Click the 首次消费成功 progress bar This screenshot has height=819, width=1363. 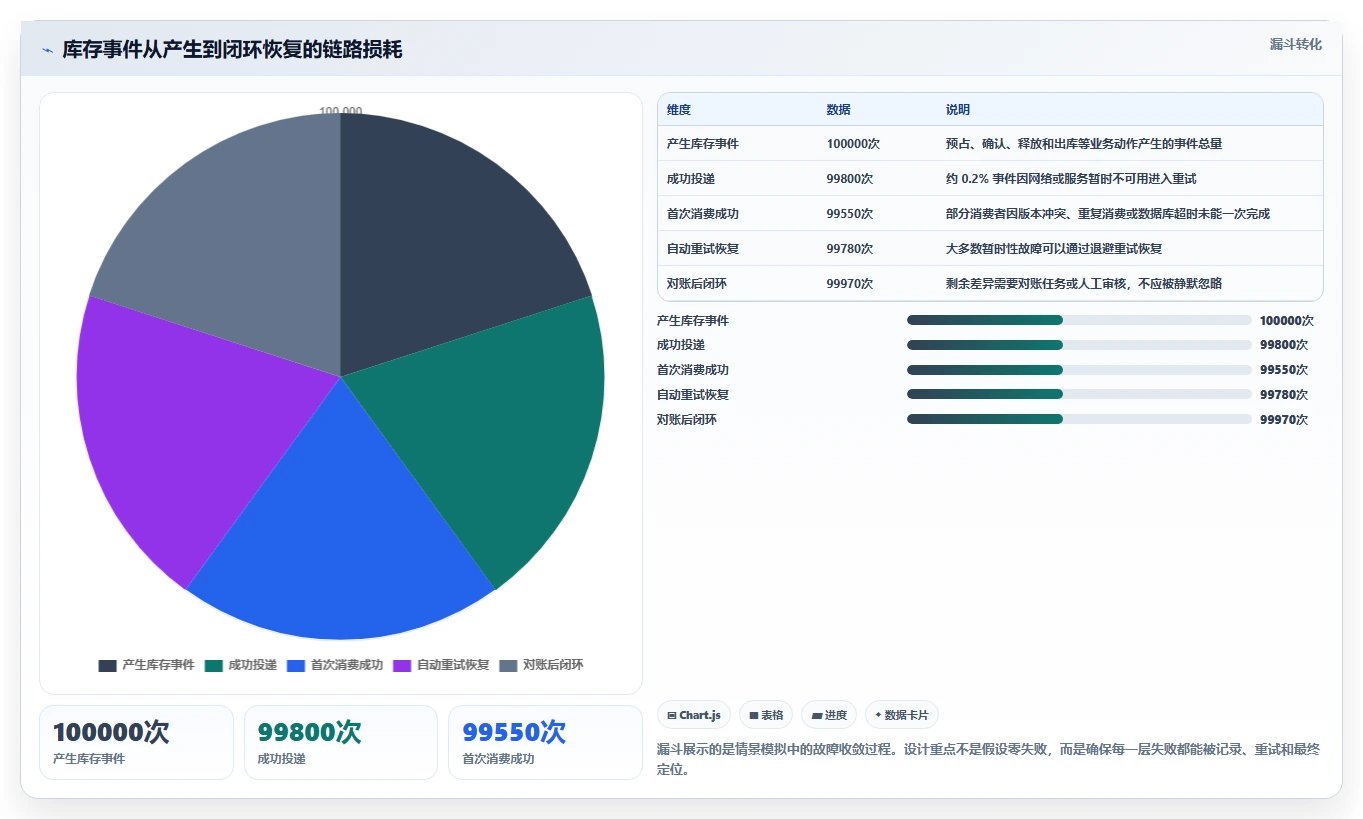click(x=1079, y=370)
